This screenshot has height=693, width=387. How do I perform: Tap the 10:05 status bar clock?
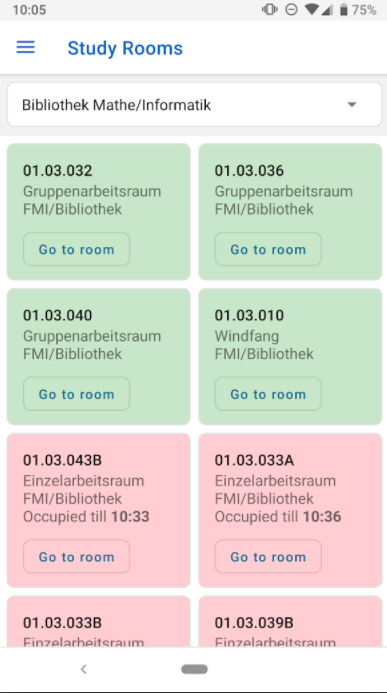[x=29, y=10]
